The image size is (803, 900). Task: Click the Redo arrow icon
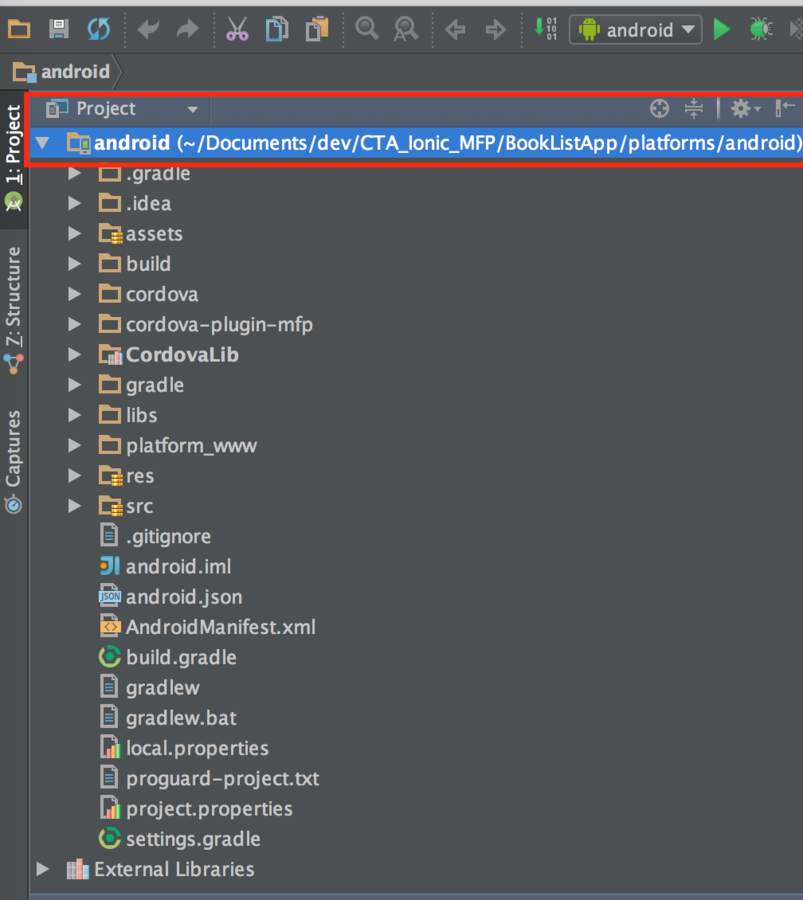tap(188, 29)
